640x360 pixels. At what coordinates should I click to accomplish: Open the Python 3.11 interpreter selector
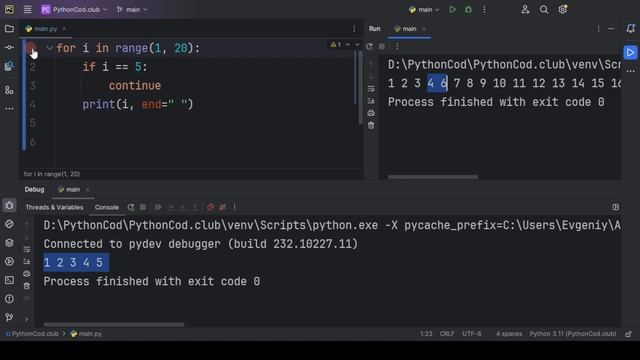(x=573, y=334)
